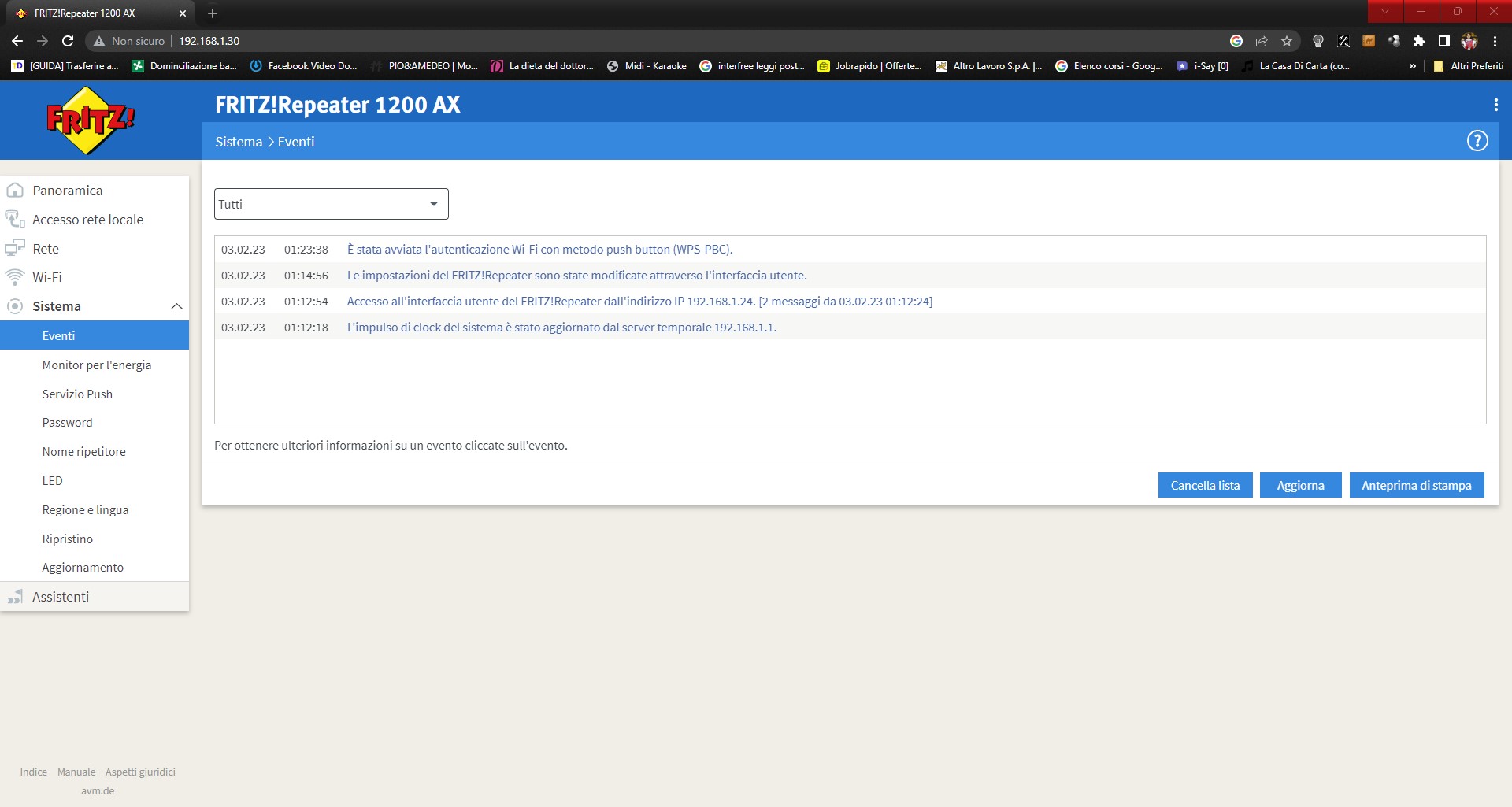Click the Sistema breadcrumb link

pos(239,142)
